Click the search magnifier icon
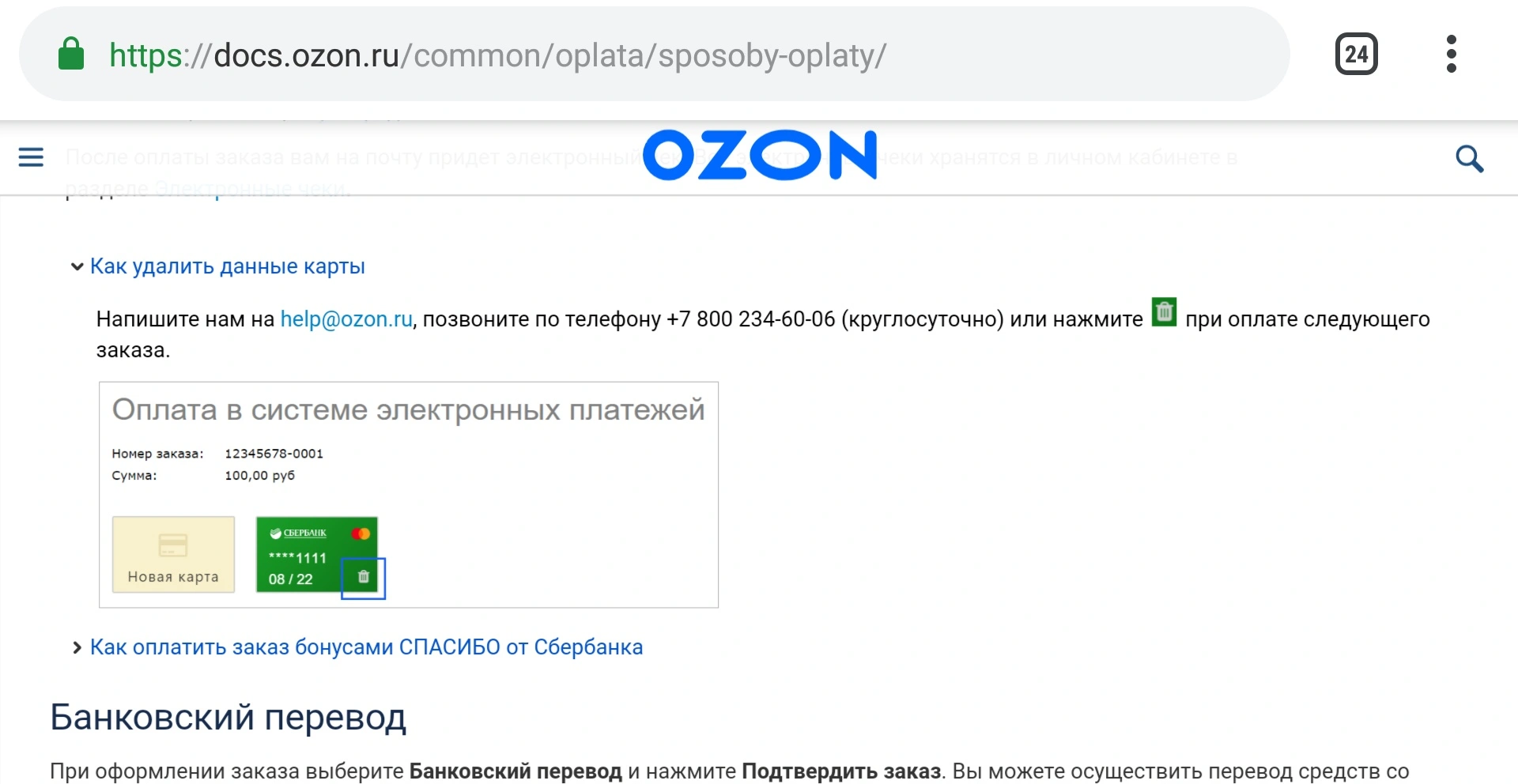 coord(1469,159)
